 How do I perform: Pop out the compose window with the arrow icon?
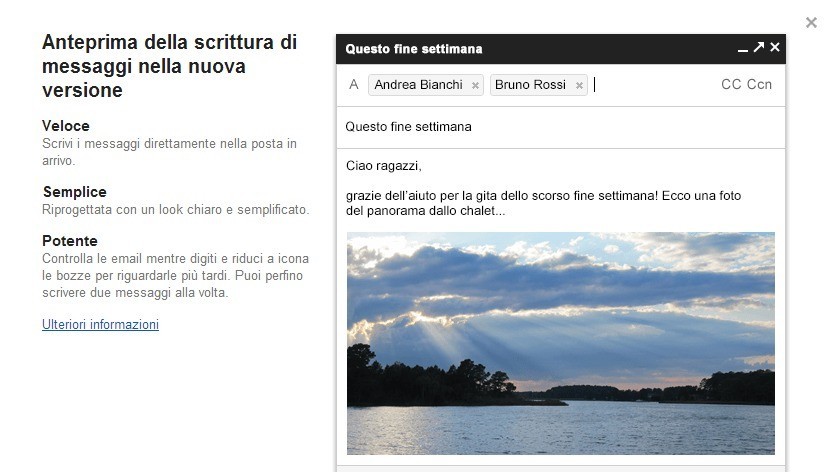(x=759, y=47)
